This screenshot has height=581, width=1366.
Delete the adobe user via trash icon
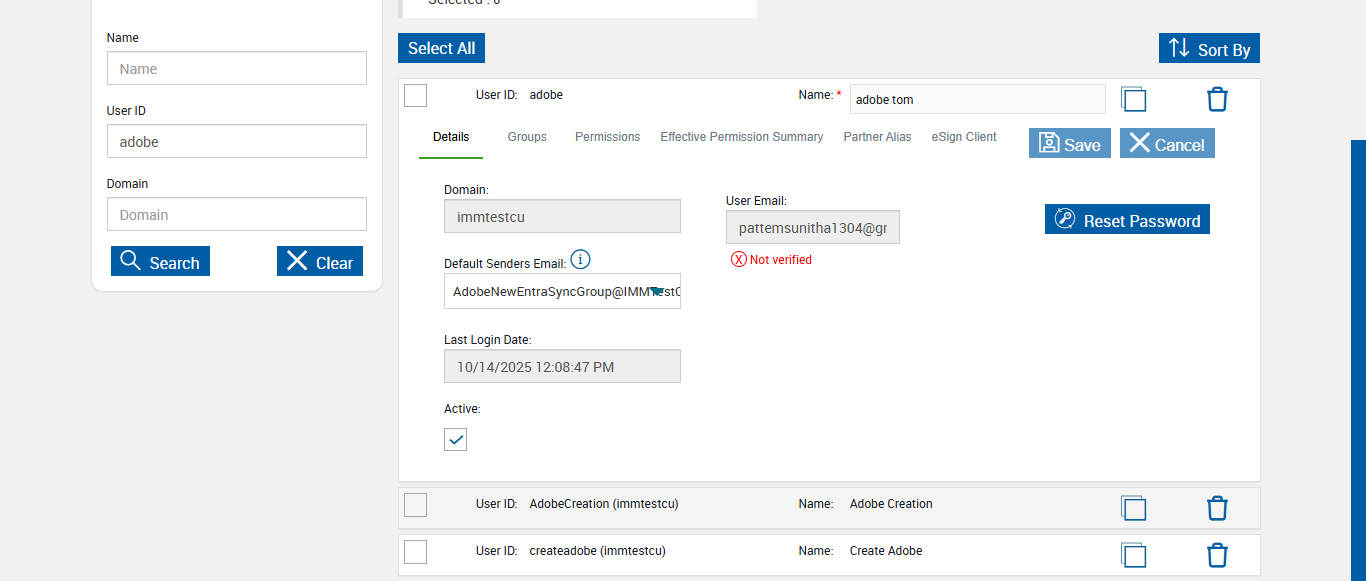click(x=1217, y=99)
